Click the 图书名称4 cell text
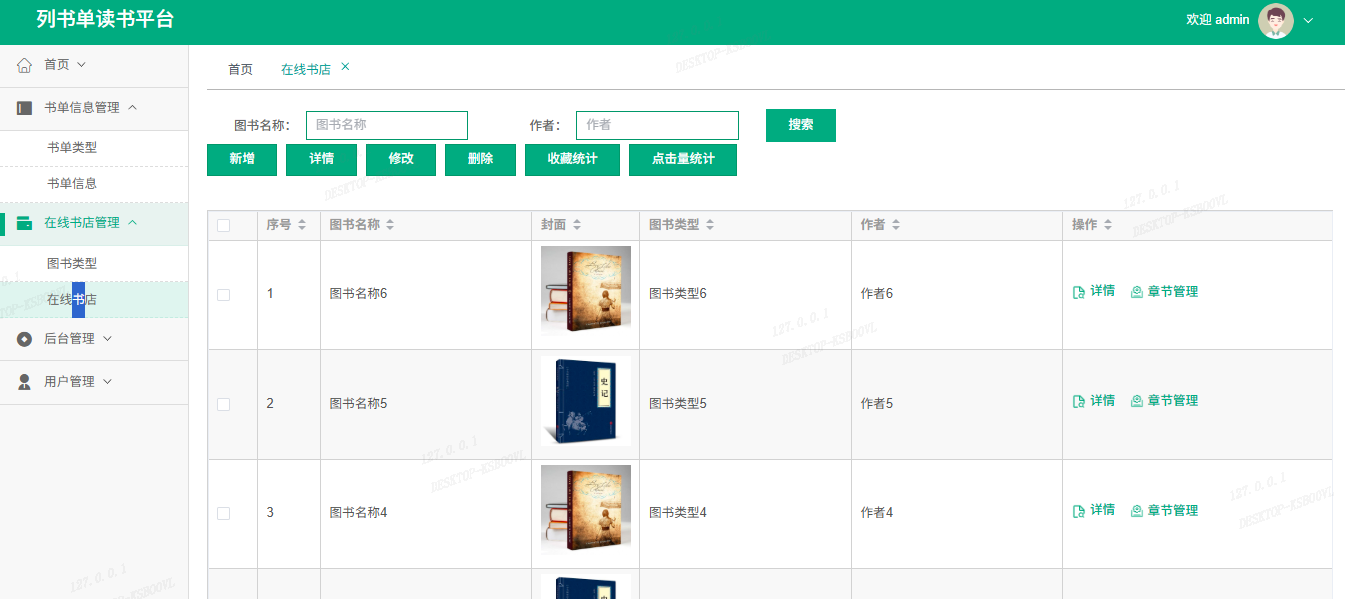1345x599 pixels. [x=358, y=513]
